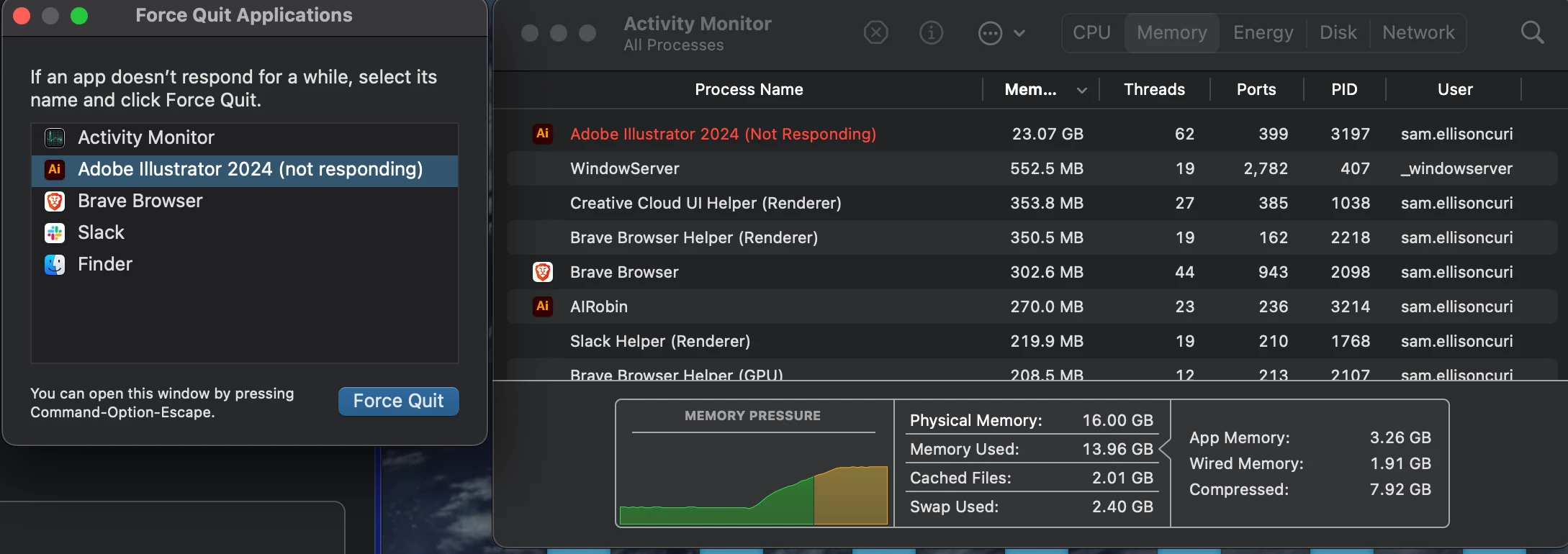Open the process info inspector icon

pyautogui.click(x=931, y=32)
